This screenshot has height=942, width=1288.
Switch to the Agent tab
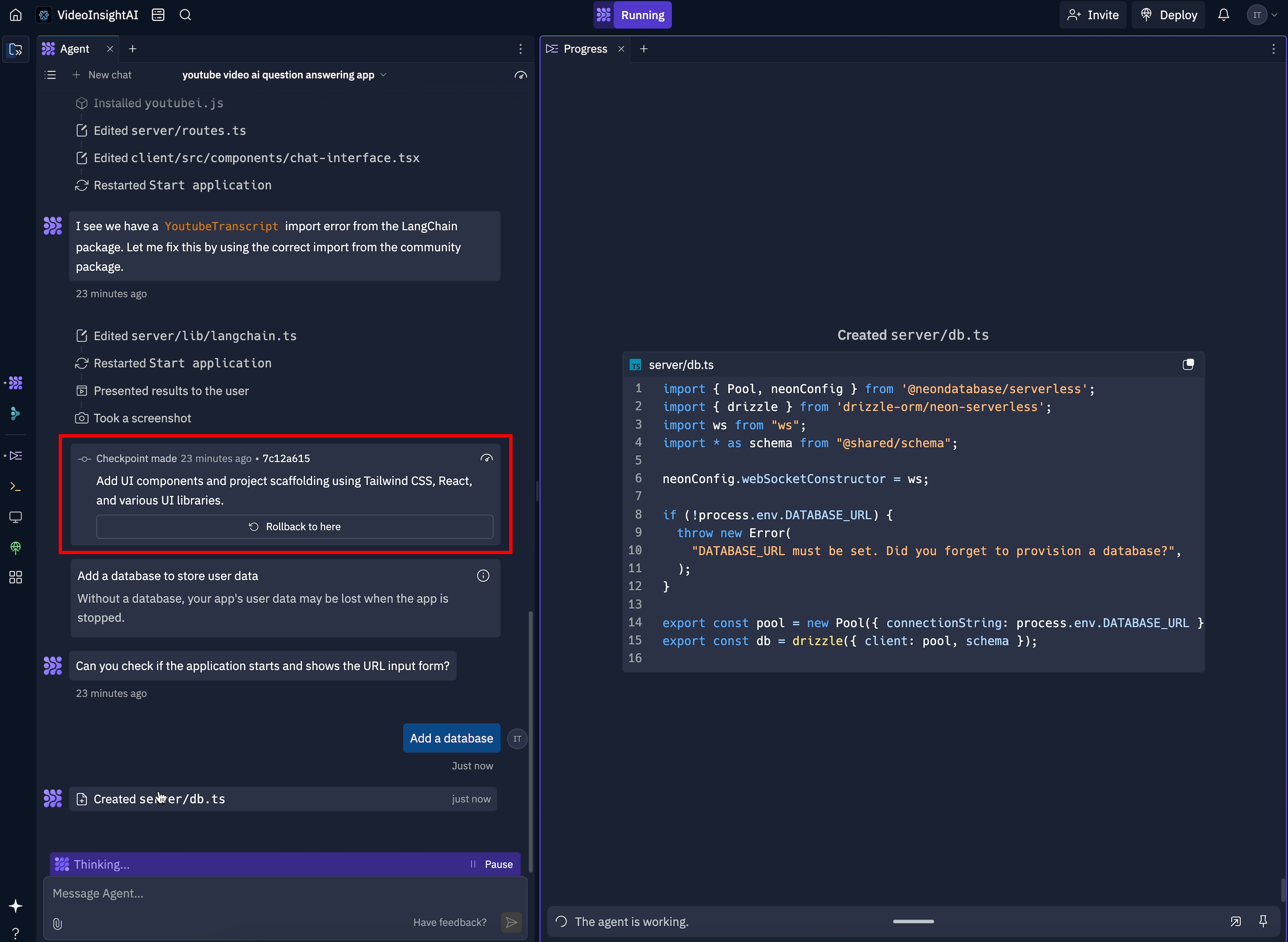click(x=74, y=49)
